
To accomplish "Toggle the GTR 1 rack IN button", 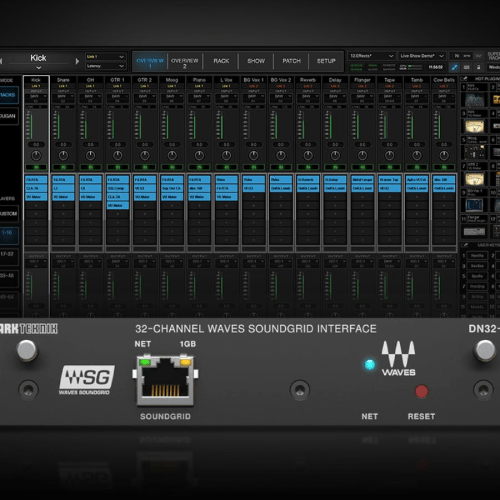I will [x=117, y=167].
